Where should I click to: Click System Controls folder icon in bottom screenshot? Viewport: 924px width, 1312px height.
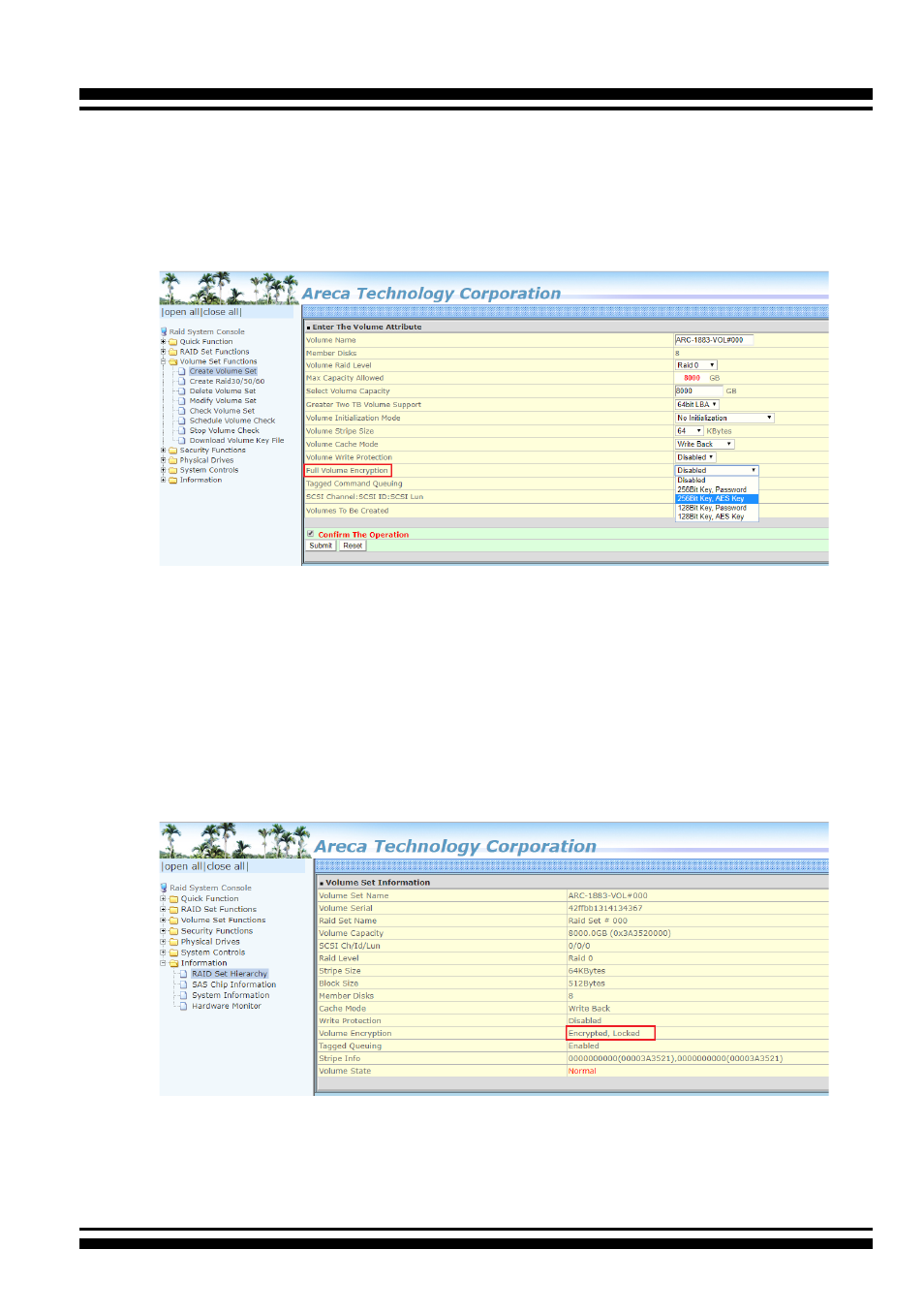pyautogui.click(x=174, y=953)
